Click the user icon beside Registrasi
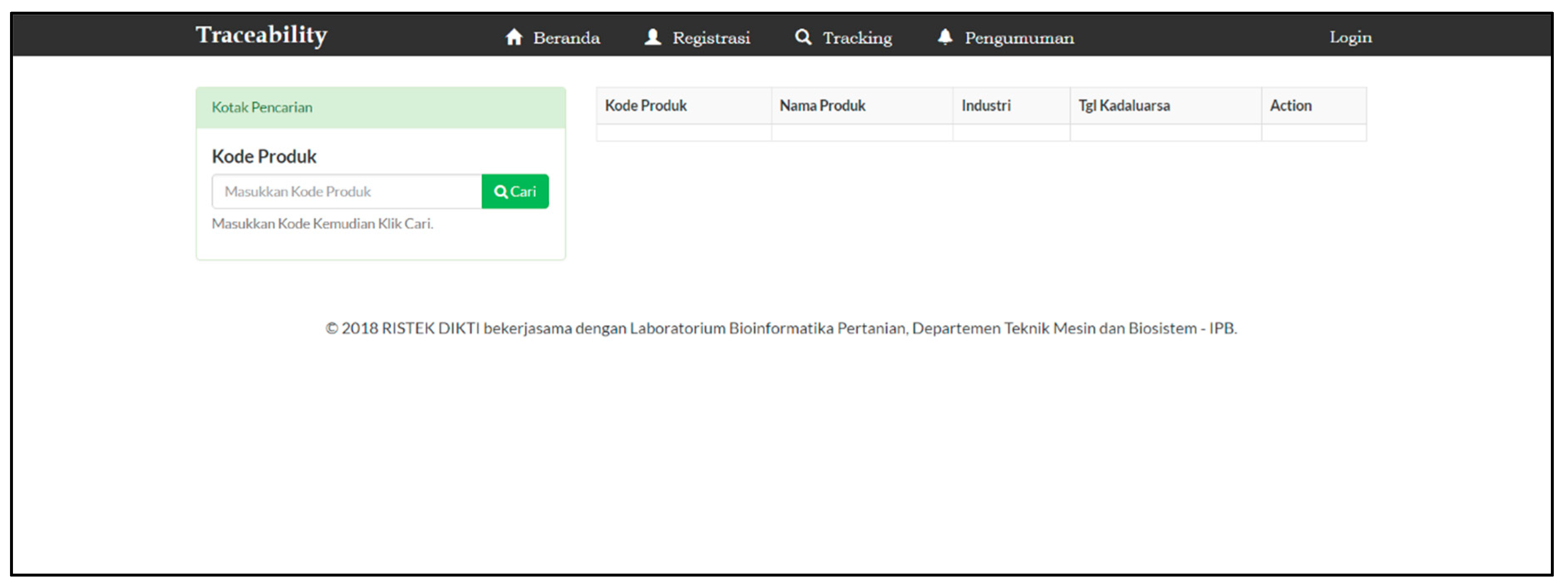 click(653, 37)
